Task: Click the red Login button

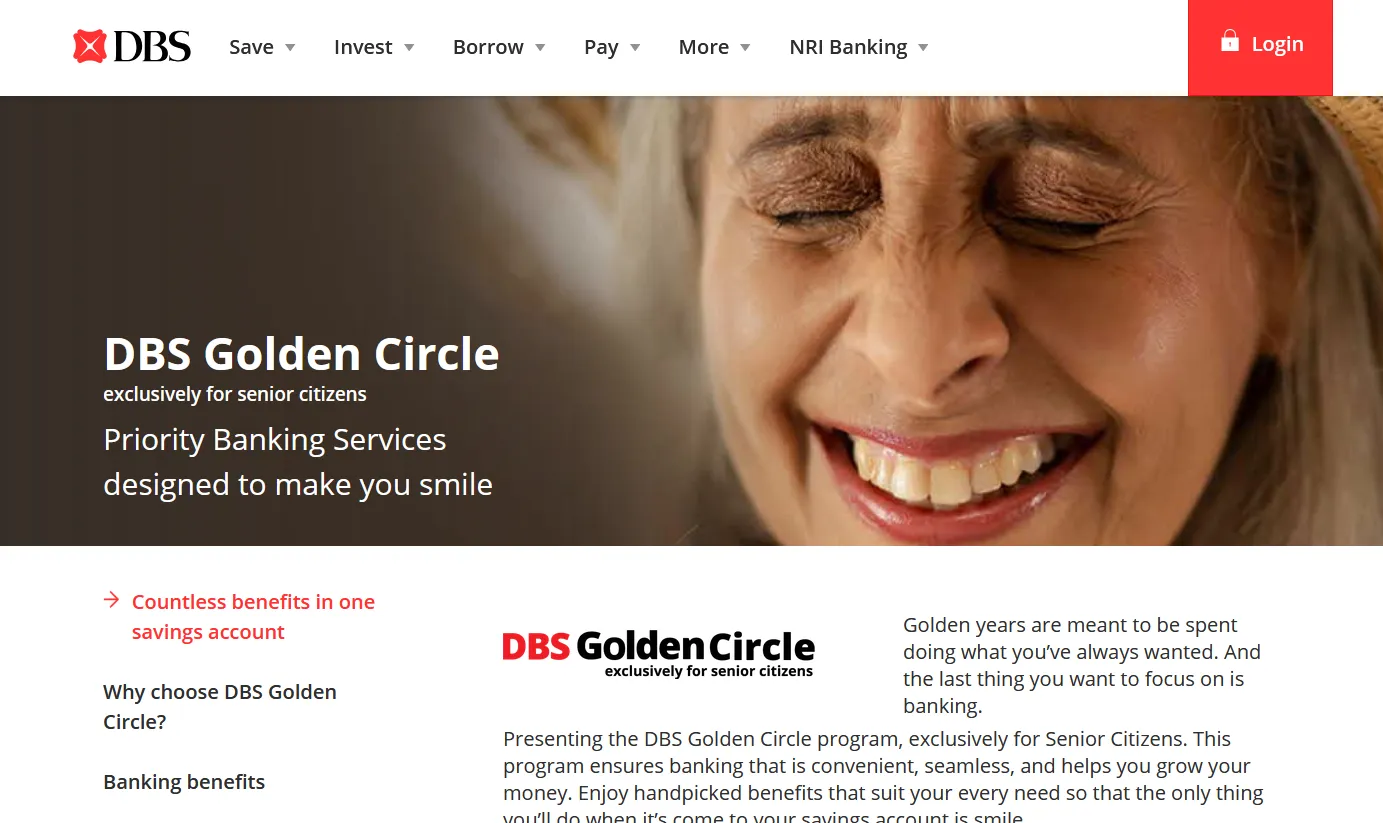Action: (1260, 47)
